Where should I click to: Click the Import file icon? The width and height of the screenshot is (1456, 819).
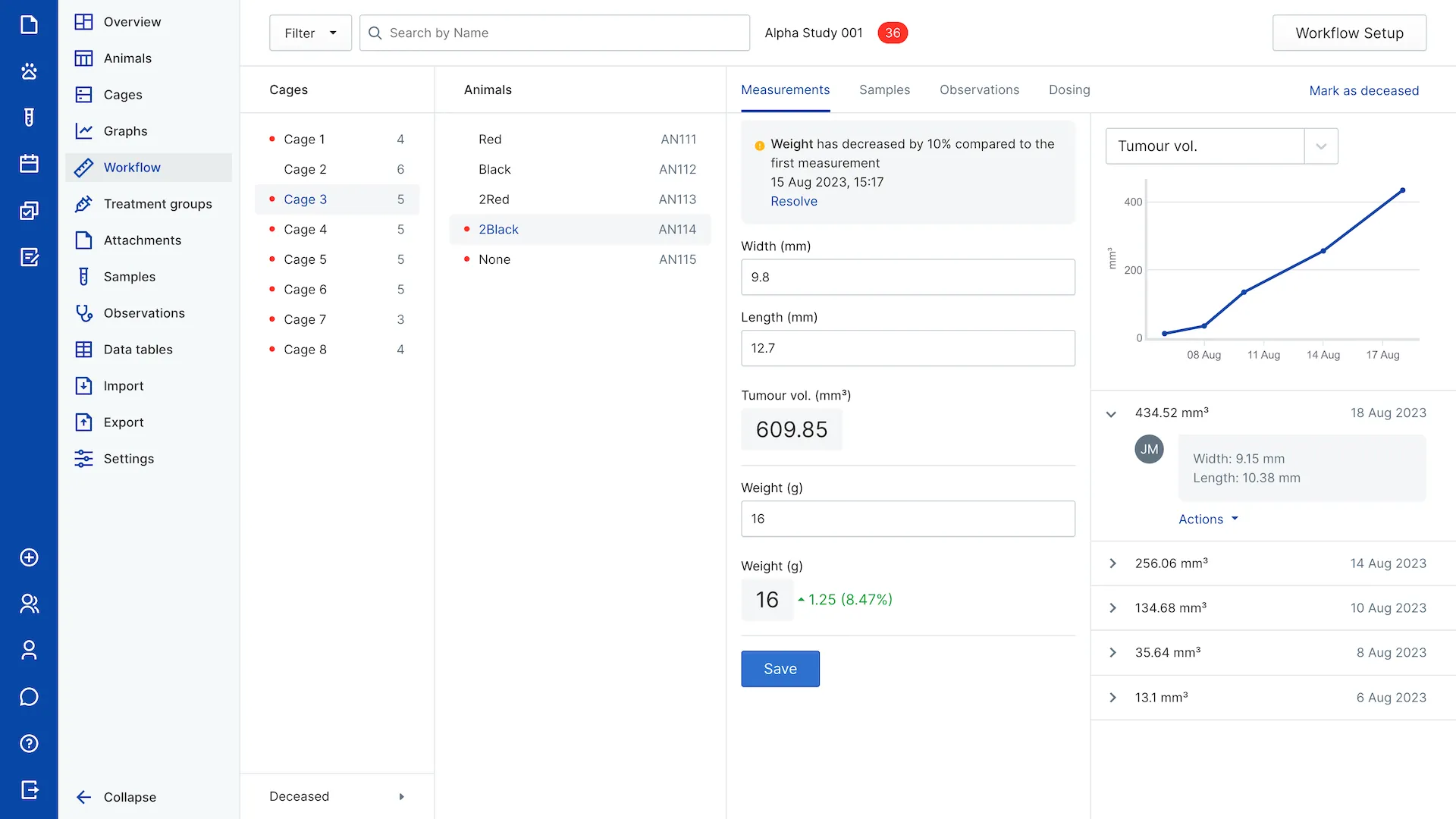83,386
